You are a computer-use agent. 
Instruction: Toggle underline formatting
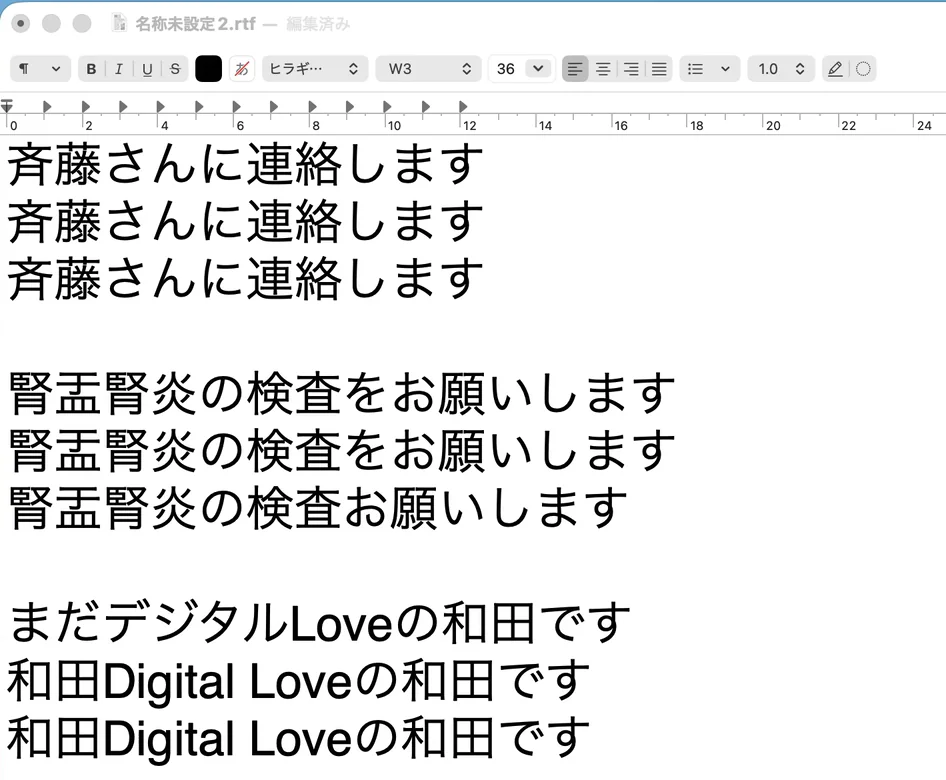point(147,69)
